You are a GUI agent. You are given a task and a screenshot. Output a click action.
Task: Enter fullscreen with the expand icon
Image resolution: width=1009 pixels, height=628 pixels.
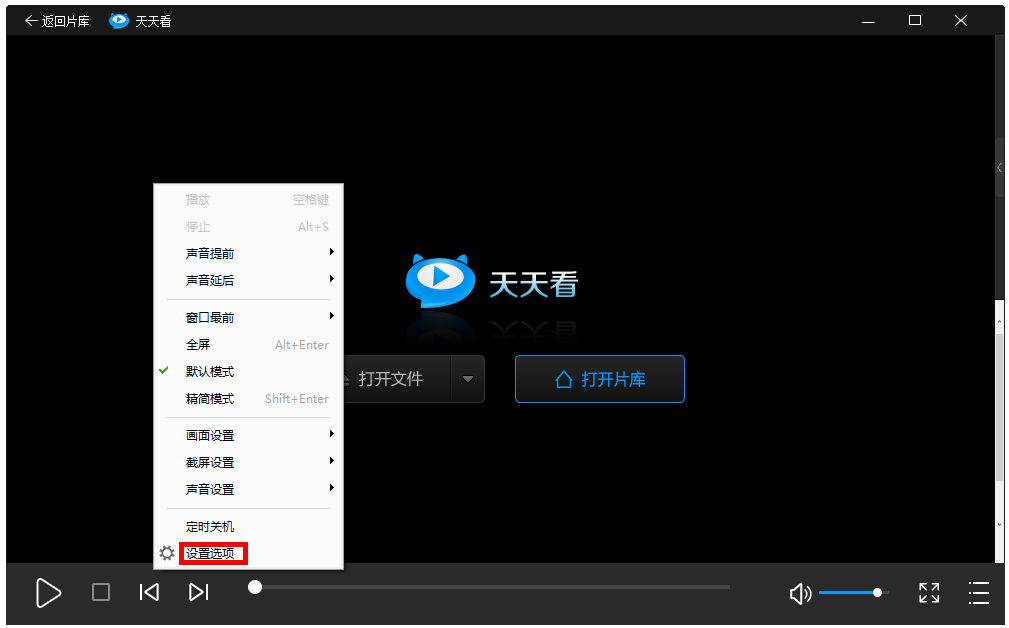click(x=929, y=593)
